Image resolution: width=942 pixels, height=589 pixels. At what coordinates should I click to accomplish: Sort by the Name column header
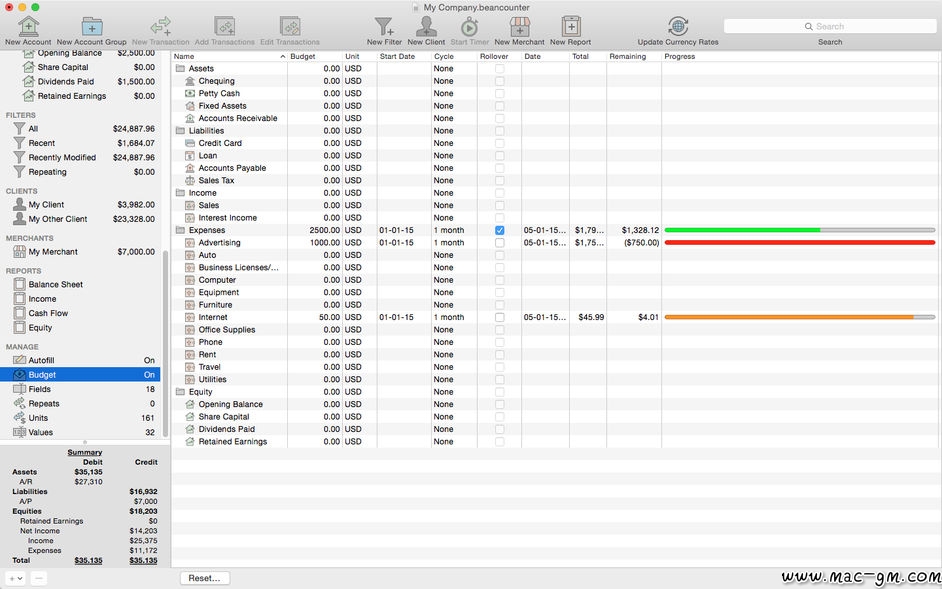(x=228, y=57)
